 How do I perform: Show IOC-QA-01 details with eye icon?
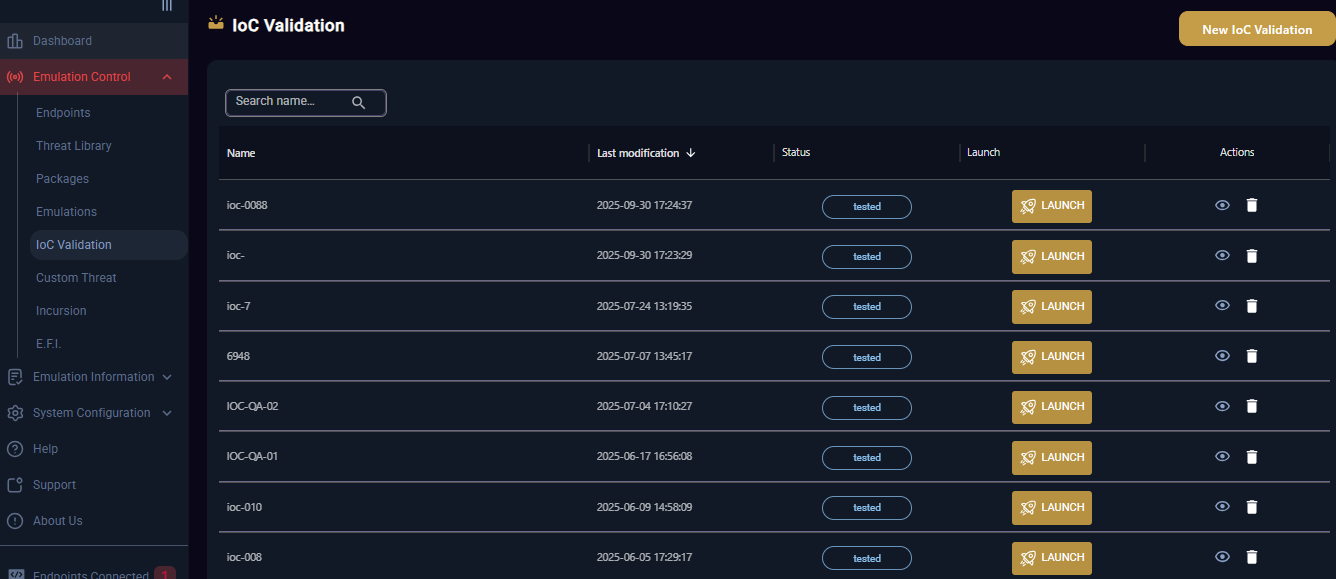1222,456
